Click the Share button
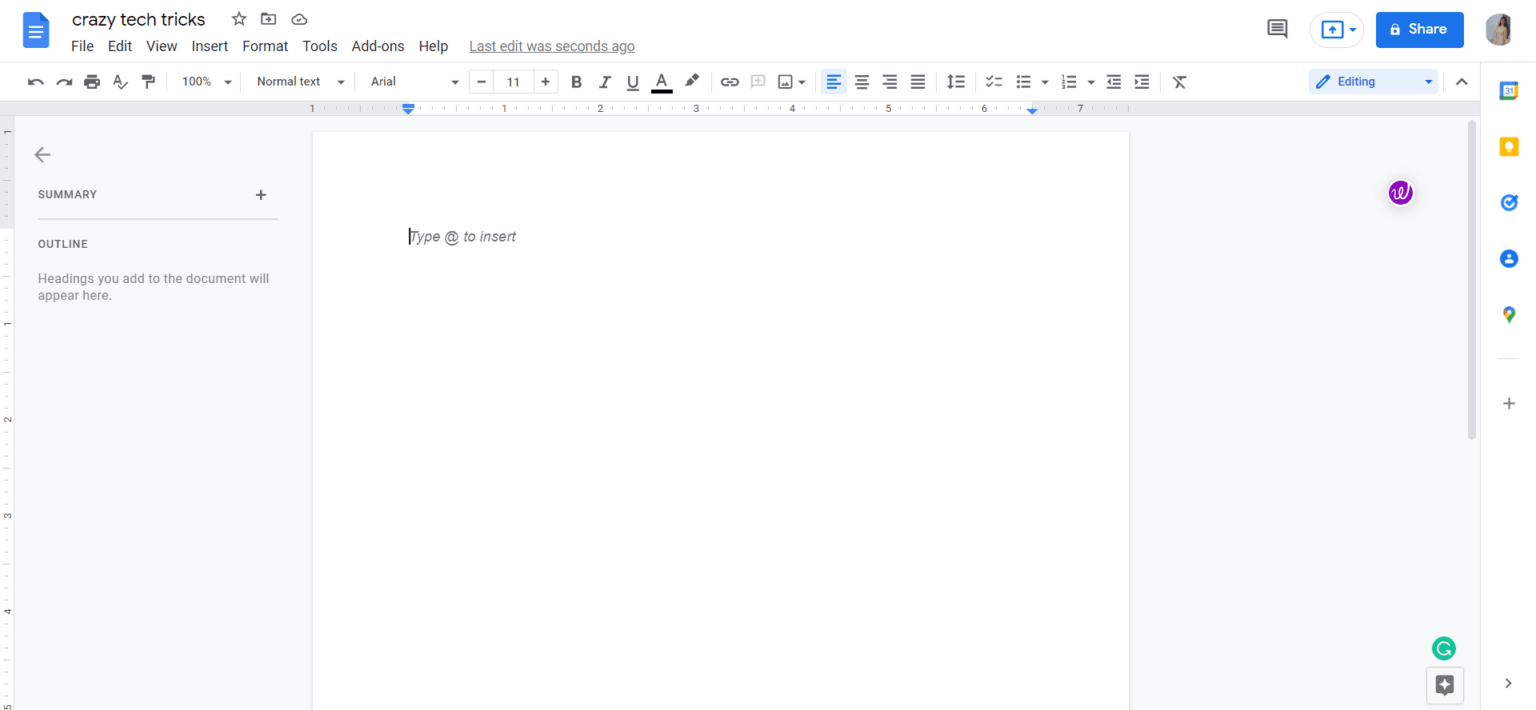The height and width of the screenshot is (710, 1536). [x=1419, y=29]
